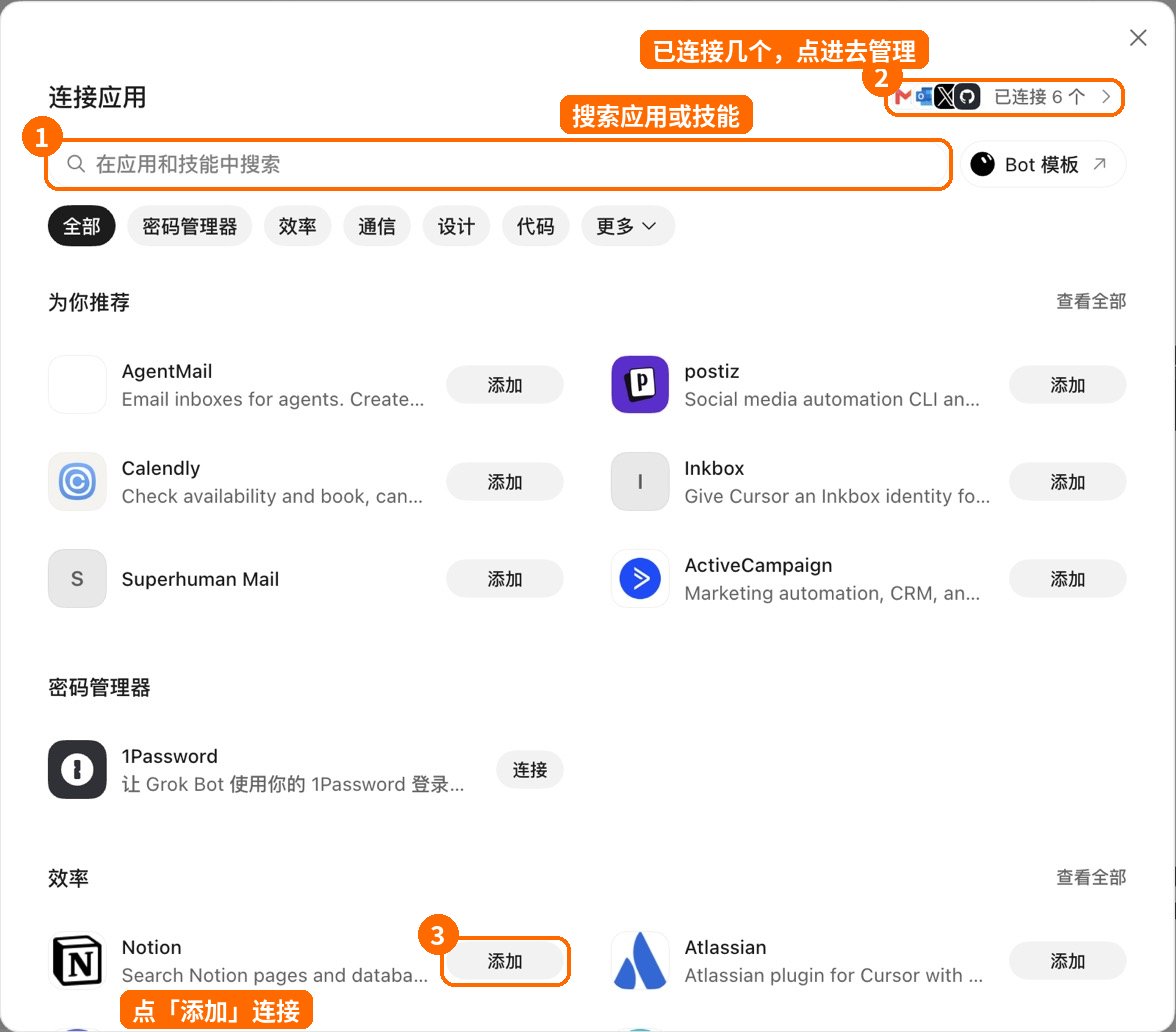Click the GitHub connected app icon
The image size is (1176, 1032).
click(968, 97)
